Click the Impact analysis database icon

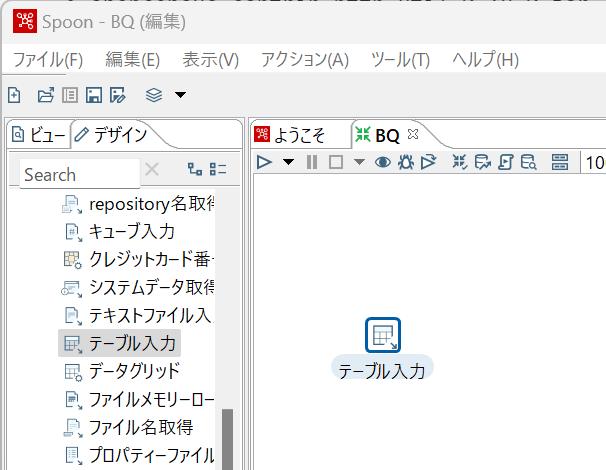tap(483, 162)
